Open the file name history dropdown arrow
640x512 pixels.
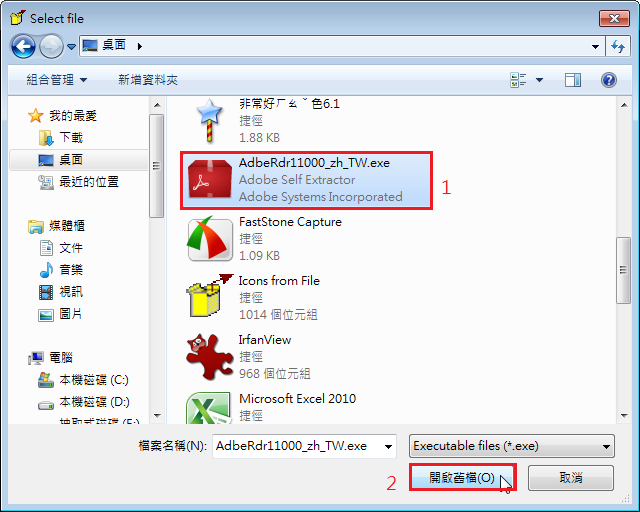tap(388, 446)
